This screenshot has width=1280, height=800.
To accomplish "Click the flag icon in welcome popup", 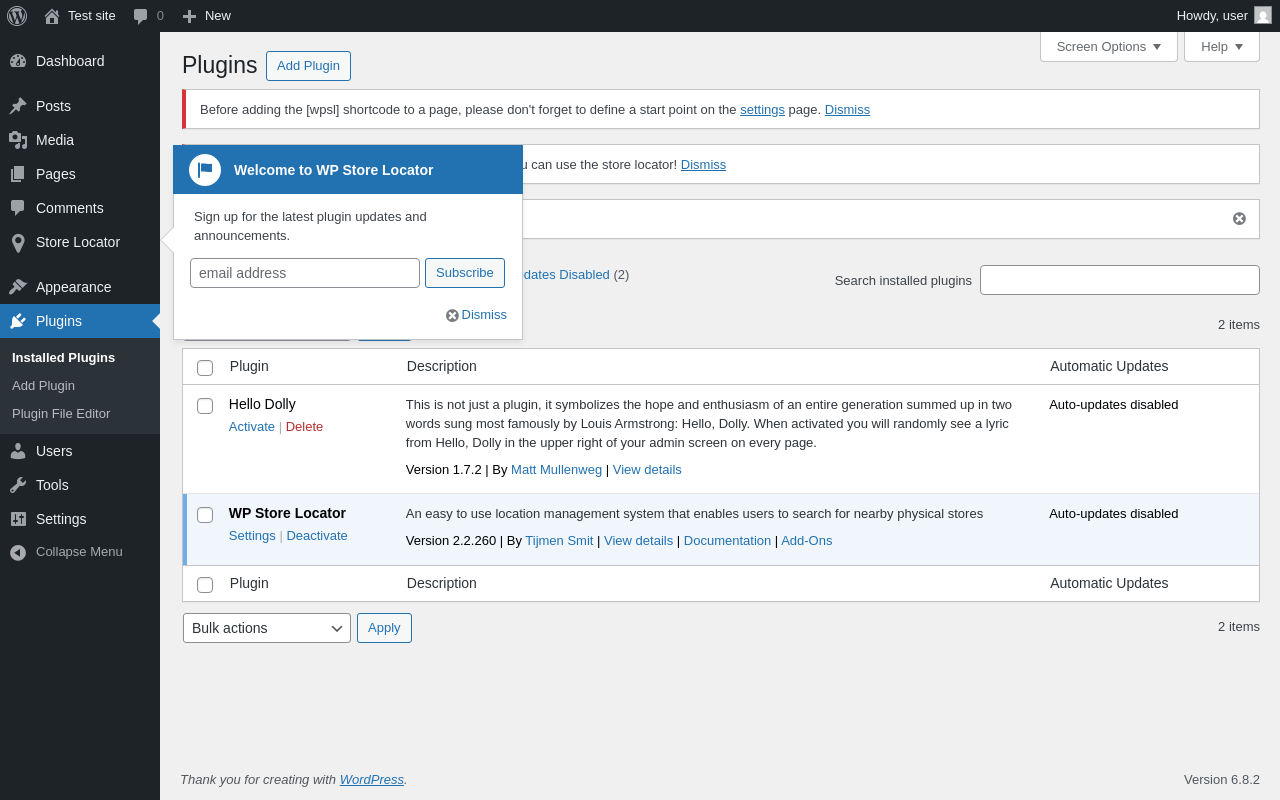I will (205, 170).
